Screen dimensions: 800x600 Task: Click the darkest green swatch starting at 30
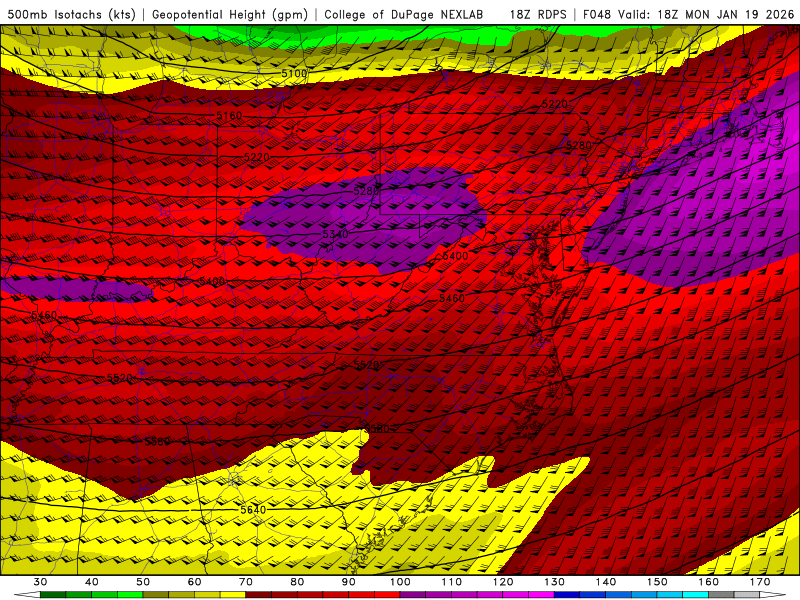click(x=53, y=595)
